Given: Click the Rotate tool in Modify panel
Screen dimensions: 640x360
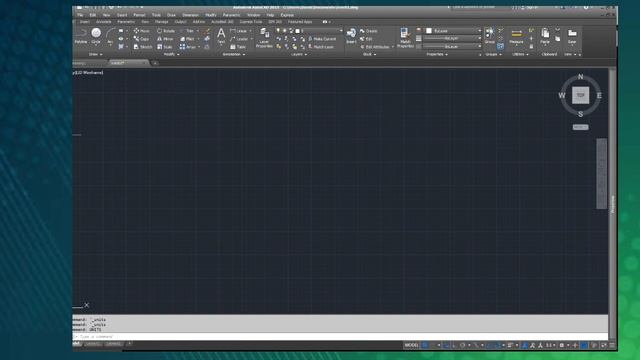Looking at the screenshot, I should [166, 31].
